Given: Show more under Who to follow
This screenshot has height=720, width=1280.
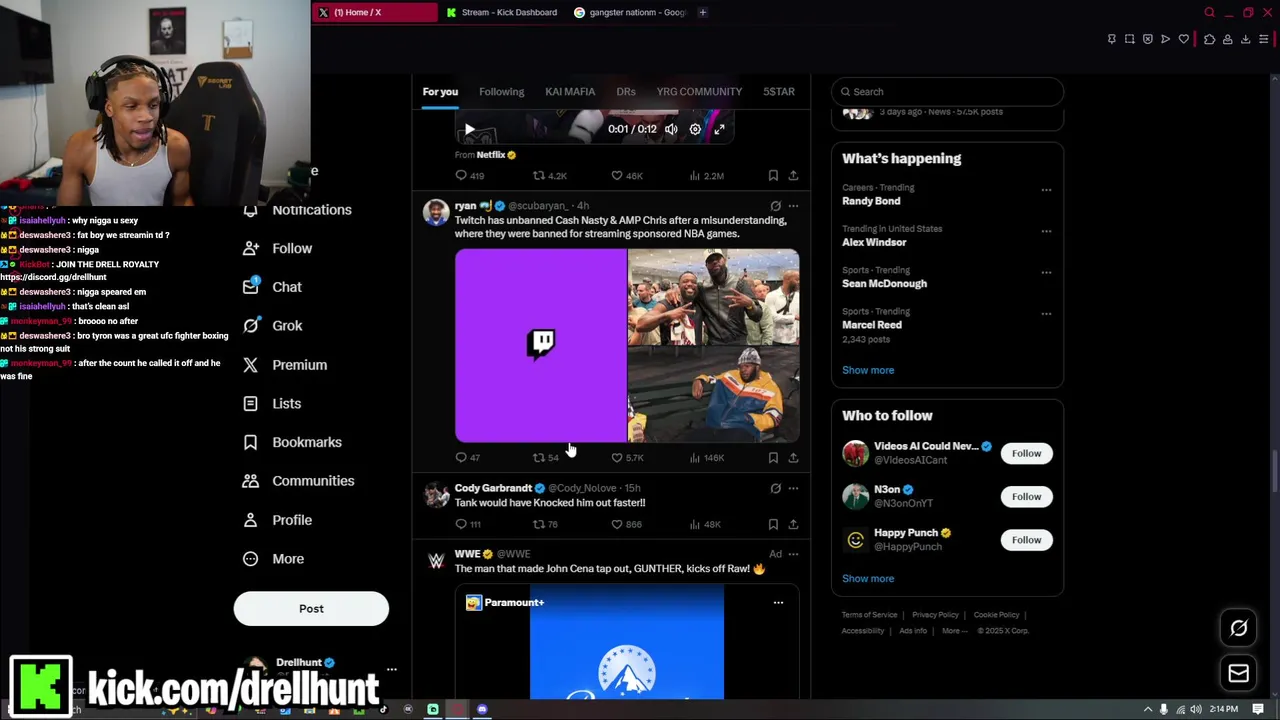Looking at the screenshot, I should tap(868, 578).
